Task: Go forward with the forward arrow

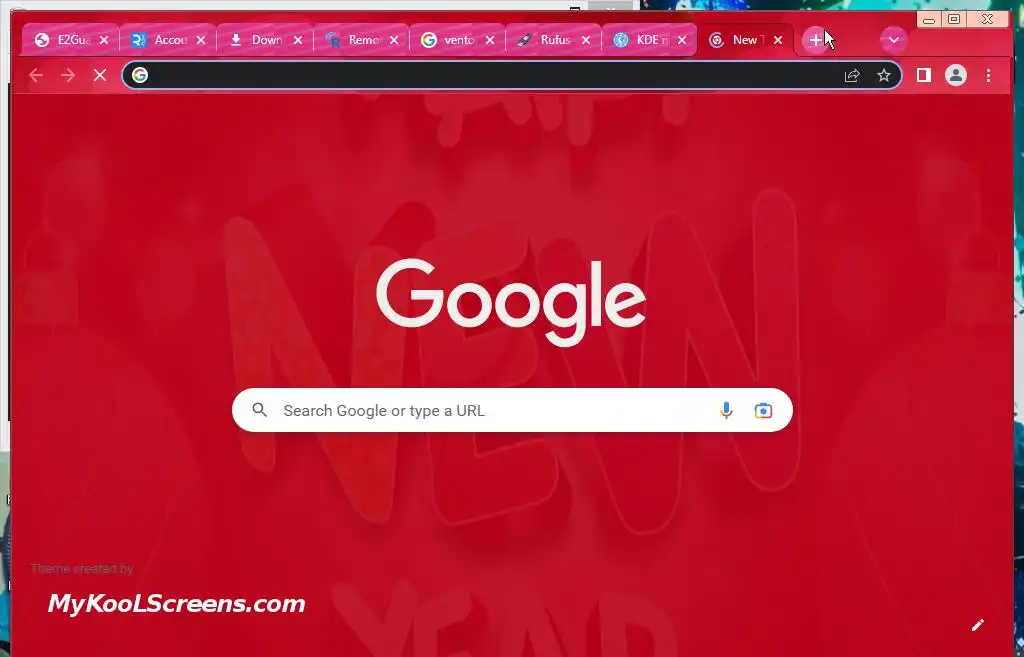Action: (68, 76)
